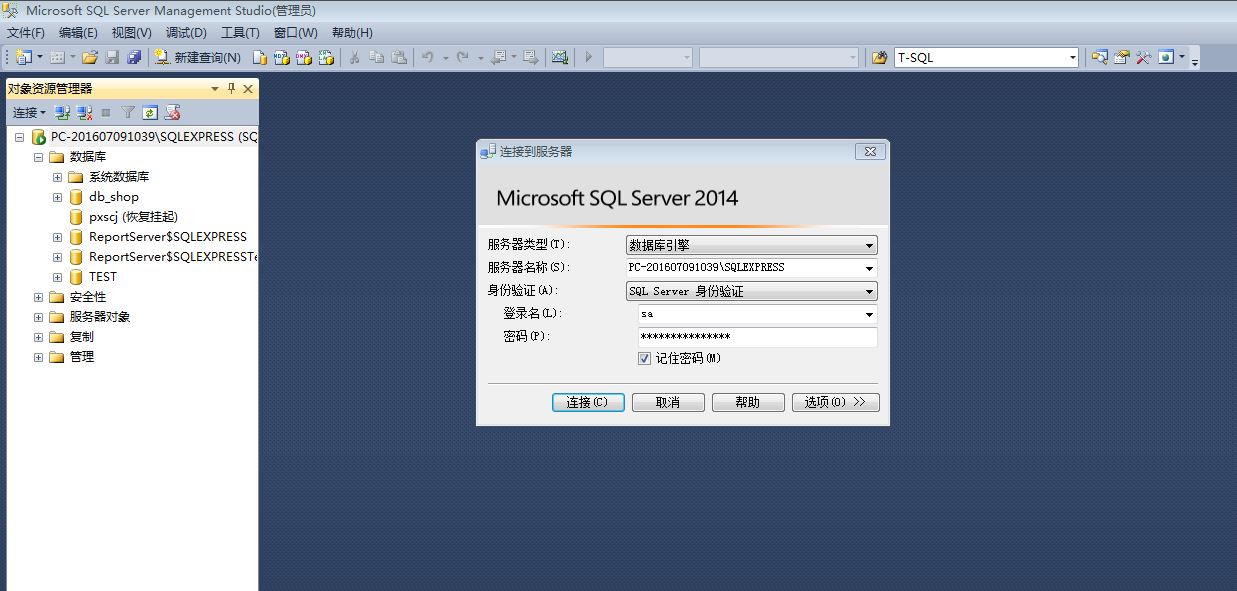The height and width of the screenshot is (591, 1237).
Task: Open the 调试(D) menu
Action: pos(186,33)
